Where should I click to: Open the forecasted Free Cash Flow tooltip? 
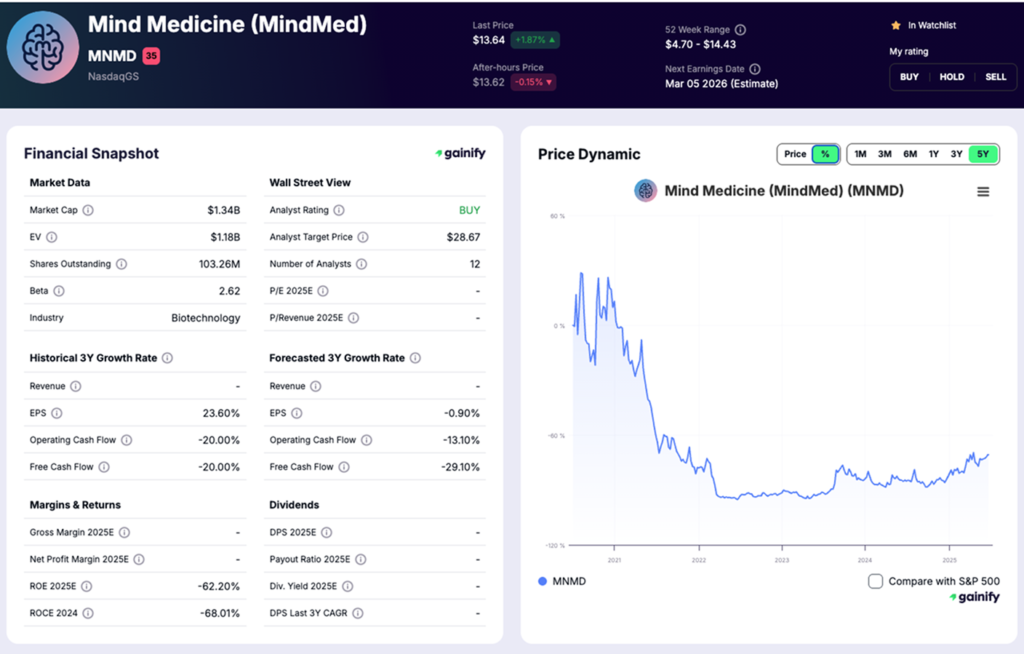(343, 466)
